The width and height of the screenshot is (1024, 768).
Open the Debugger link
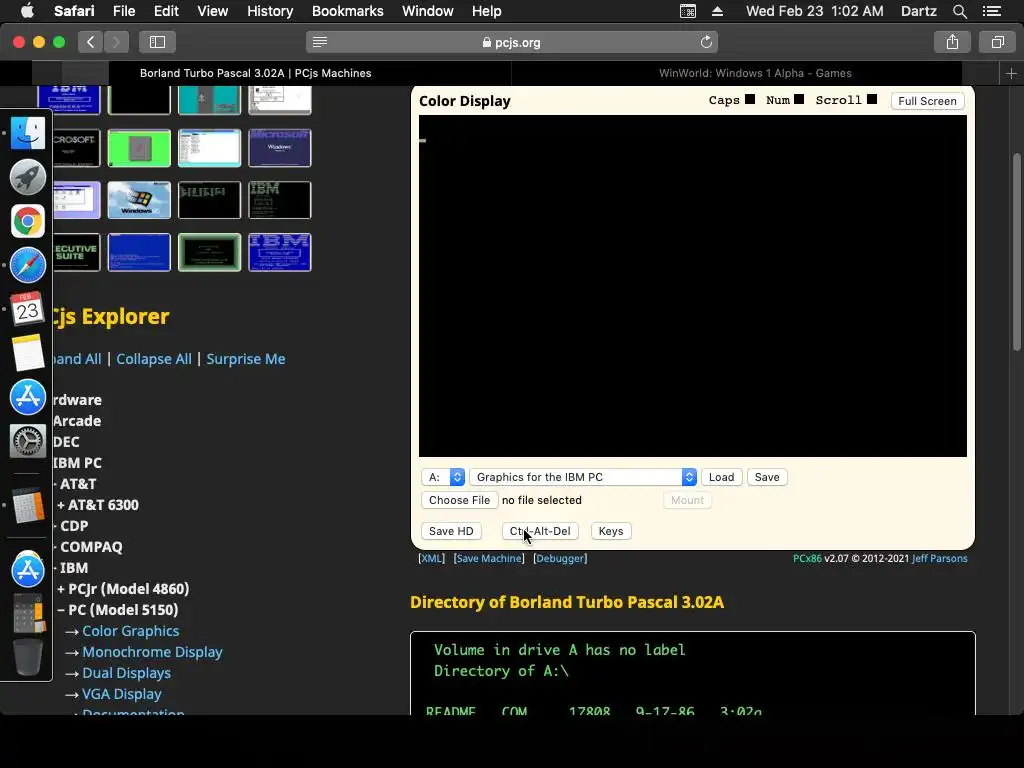coord(560,558)
